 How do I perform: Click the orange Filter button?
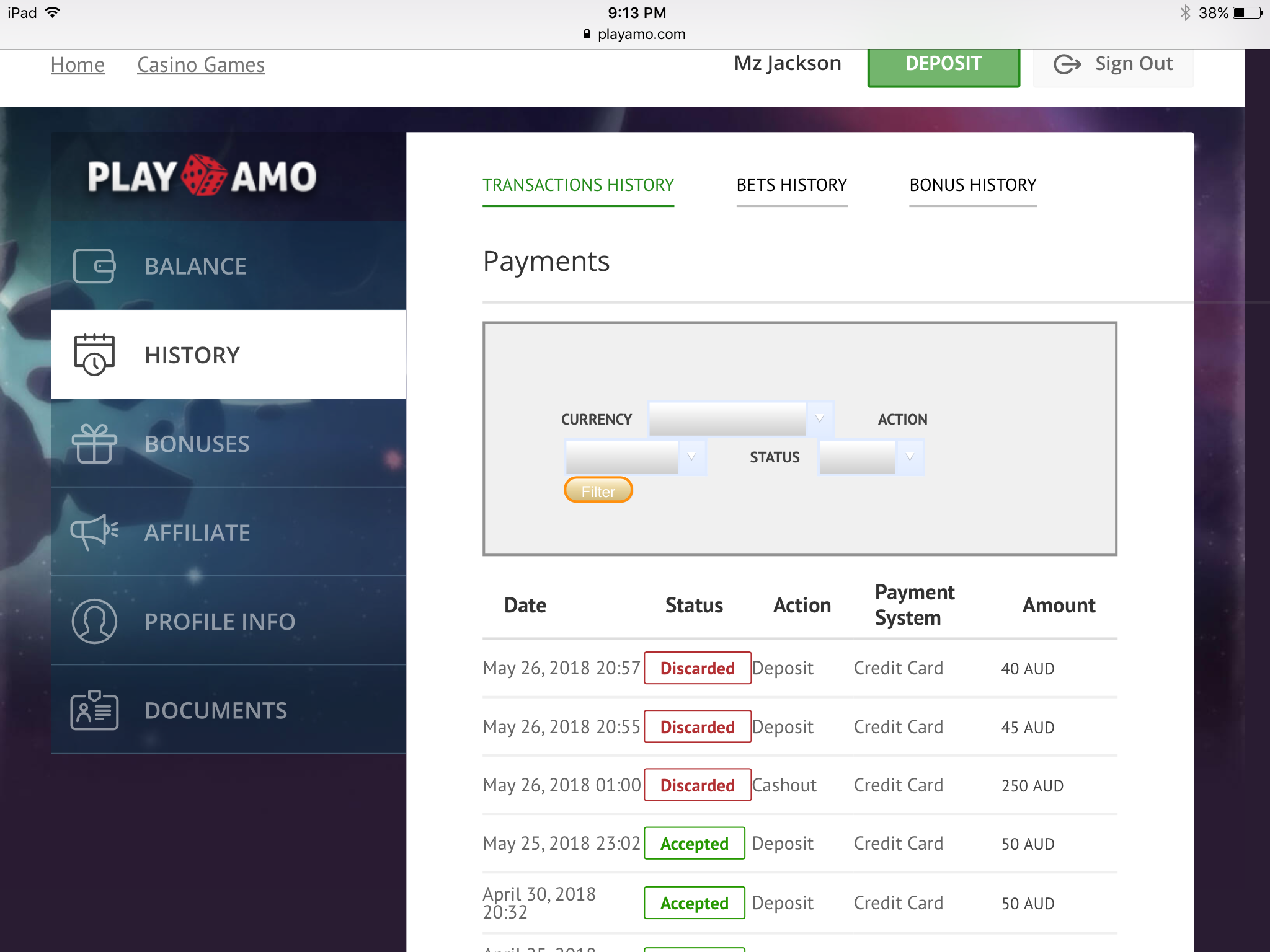point(598,490)
